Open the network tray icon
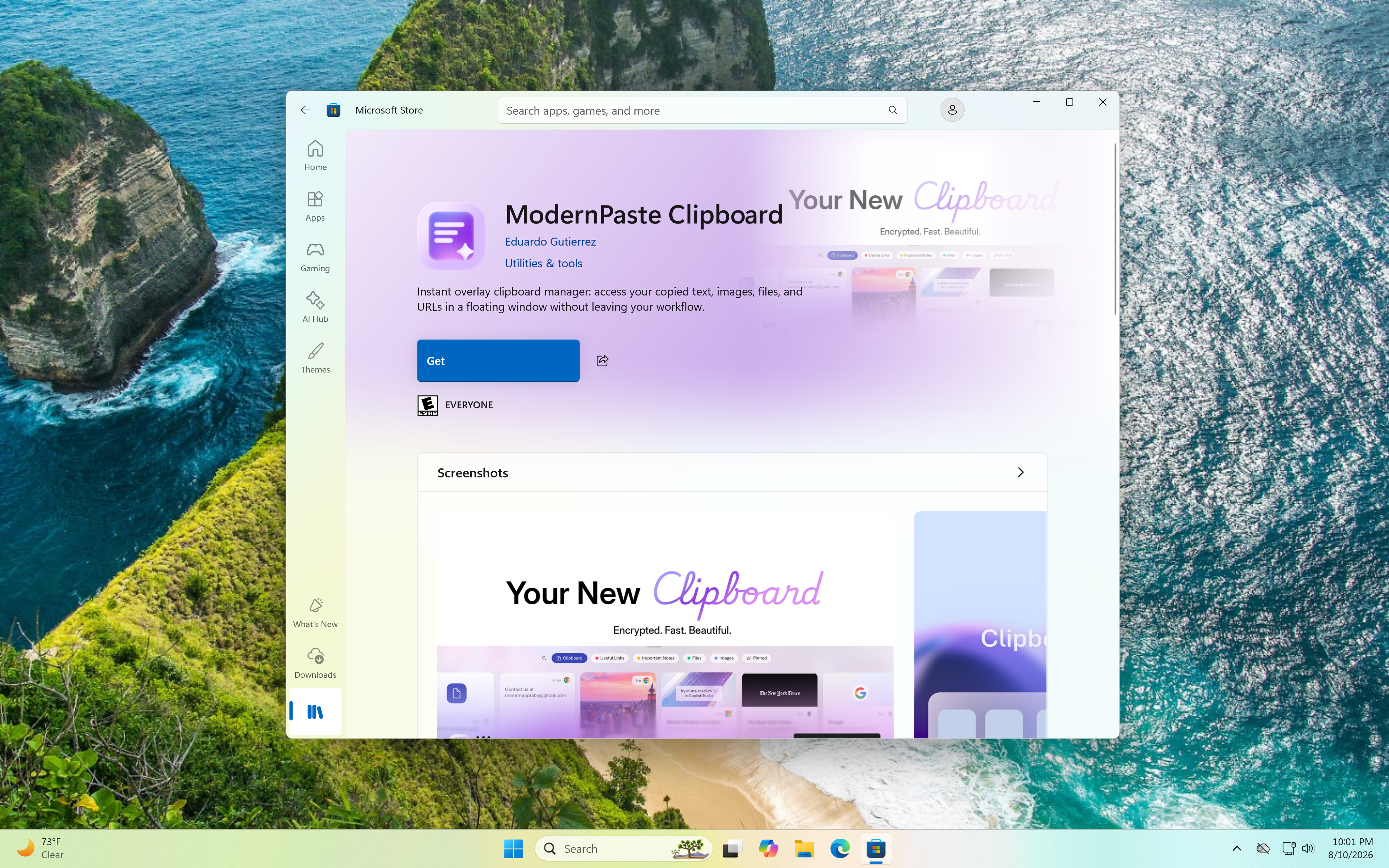Image resolution: width=1389 pixels, height=868 pixels. (x=1288, y=848)
